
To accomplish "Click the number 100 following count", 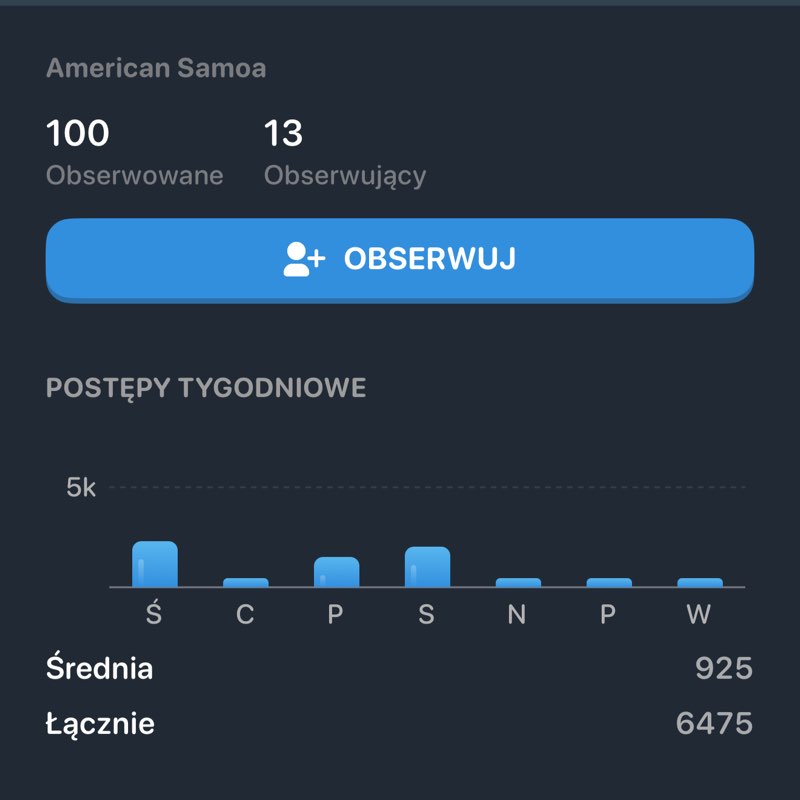I will pos(78,133).
